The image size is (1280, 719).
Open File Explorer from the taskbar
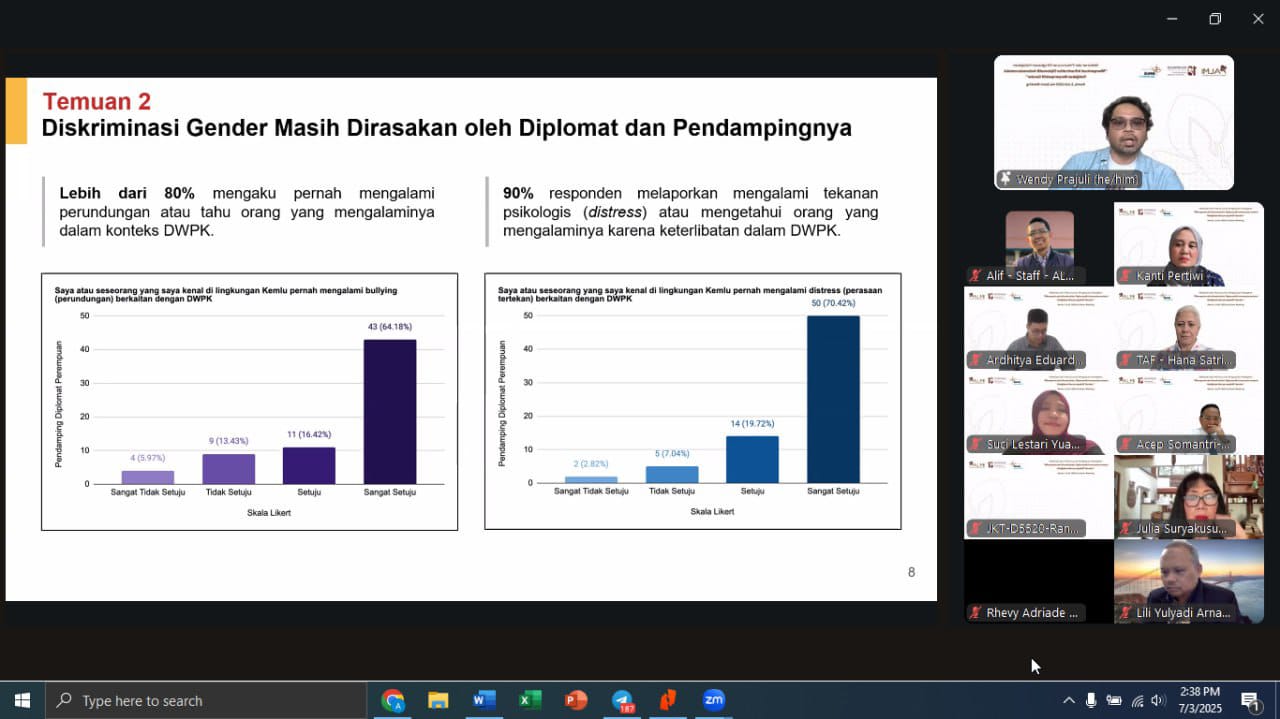point(438,700)
